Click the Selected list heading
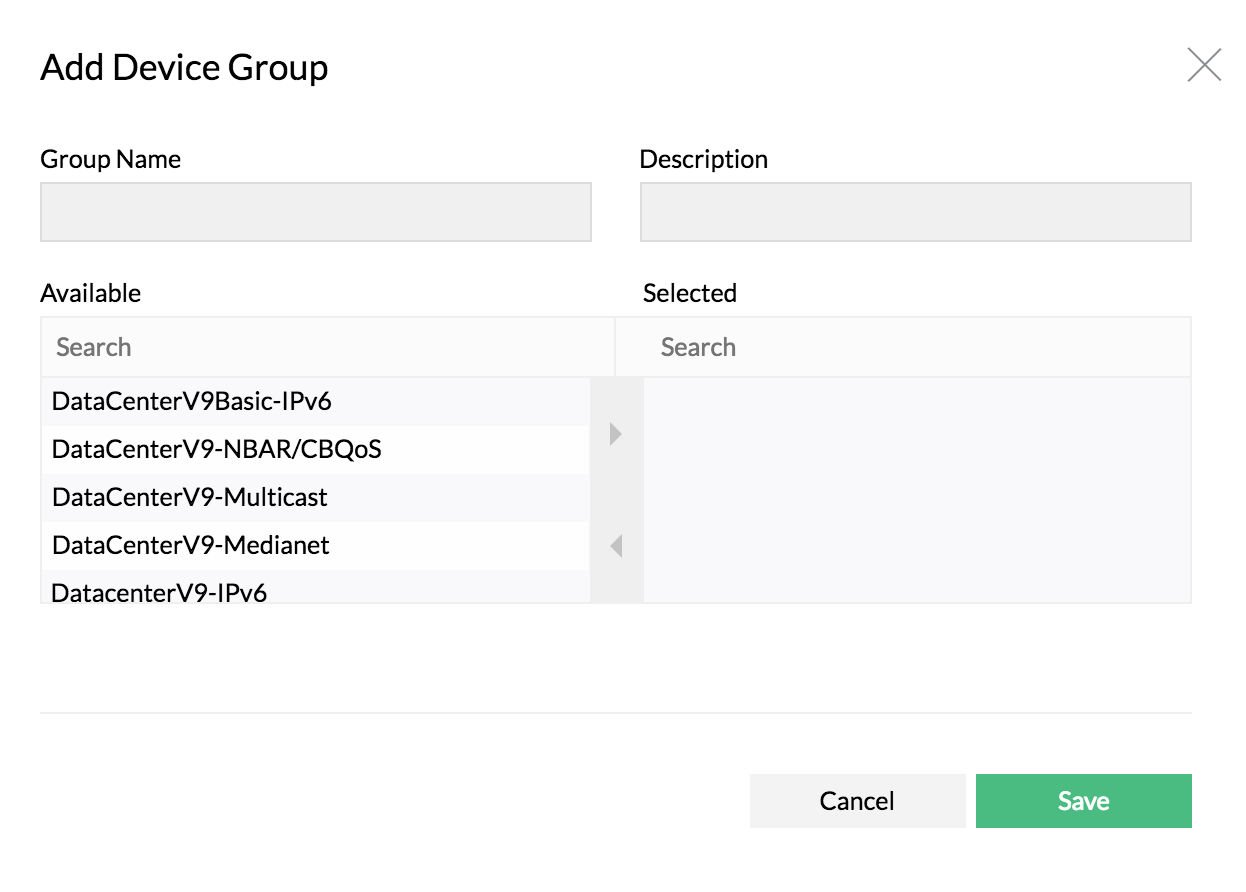The height and width of the screenshot is (892, 1246). pyautogui.click(x=690, y=293)
